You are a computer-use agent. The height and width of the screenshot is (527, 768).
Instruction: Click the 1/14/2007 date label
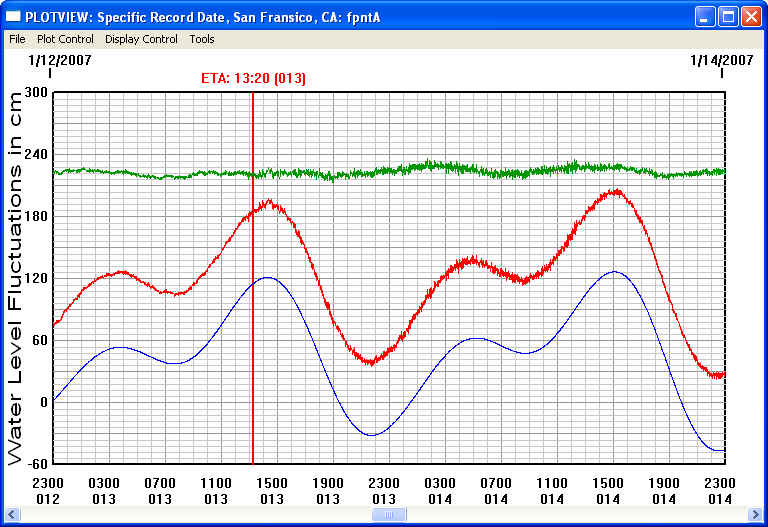pyautogui.click(x=721, y=60)
